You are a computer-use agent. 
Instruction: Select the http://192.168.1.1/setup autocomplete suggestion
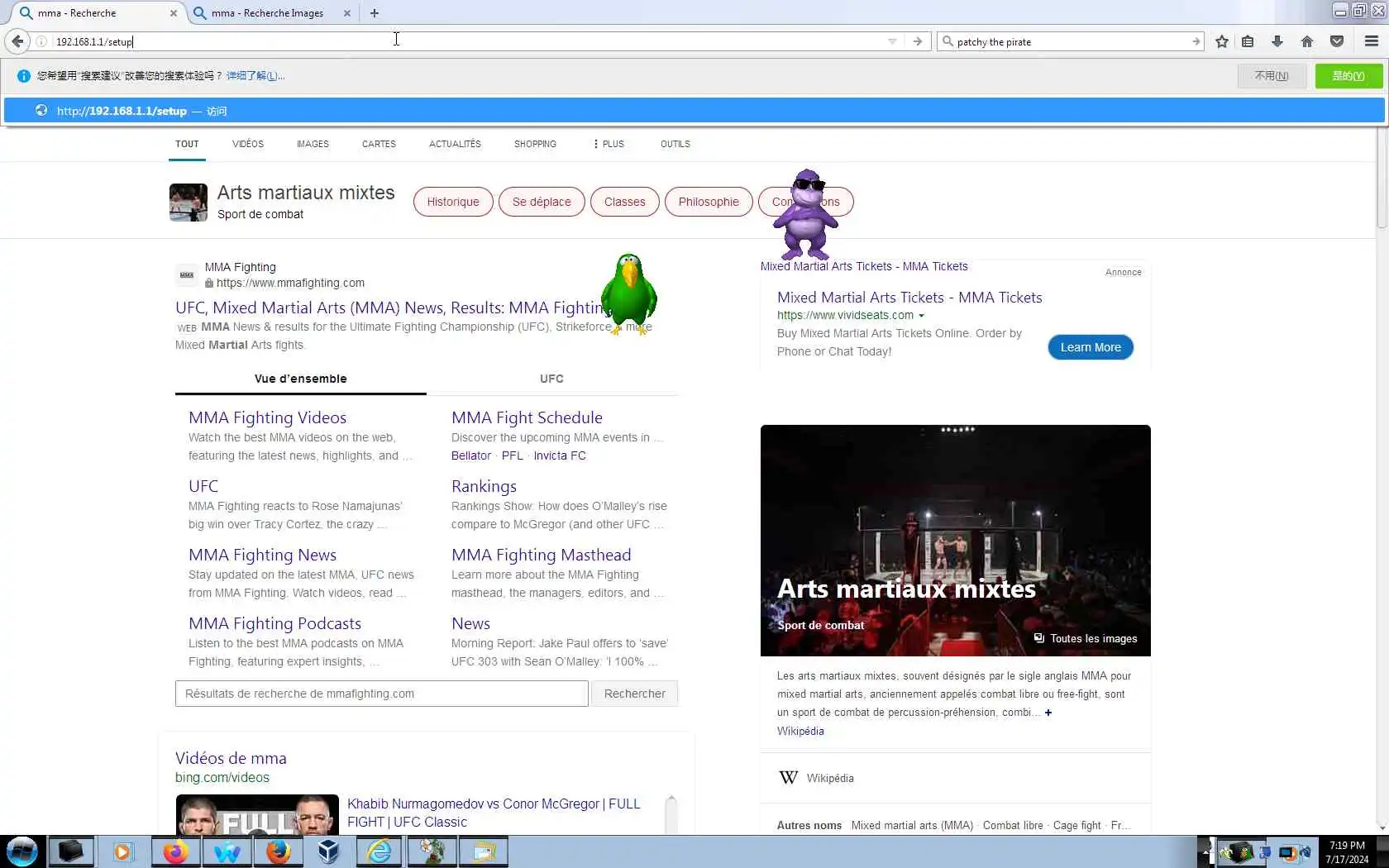[x=694, y=111]
